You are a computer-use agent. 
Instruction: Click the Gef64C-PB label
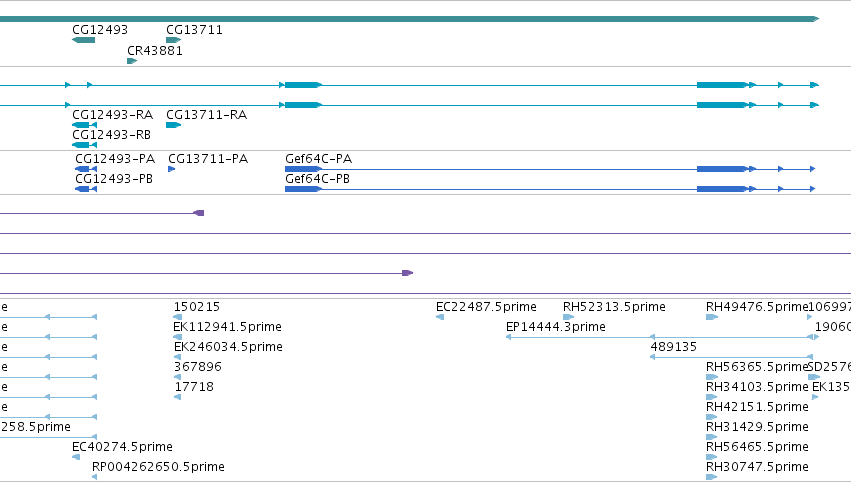pos(317,179)
